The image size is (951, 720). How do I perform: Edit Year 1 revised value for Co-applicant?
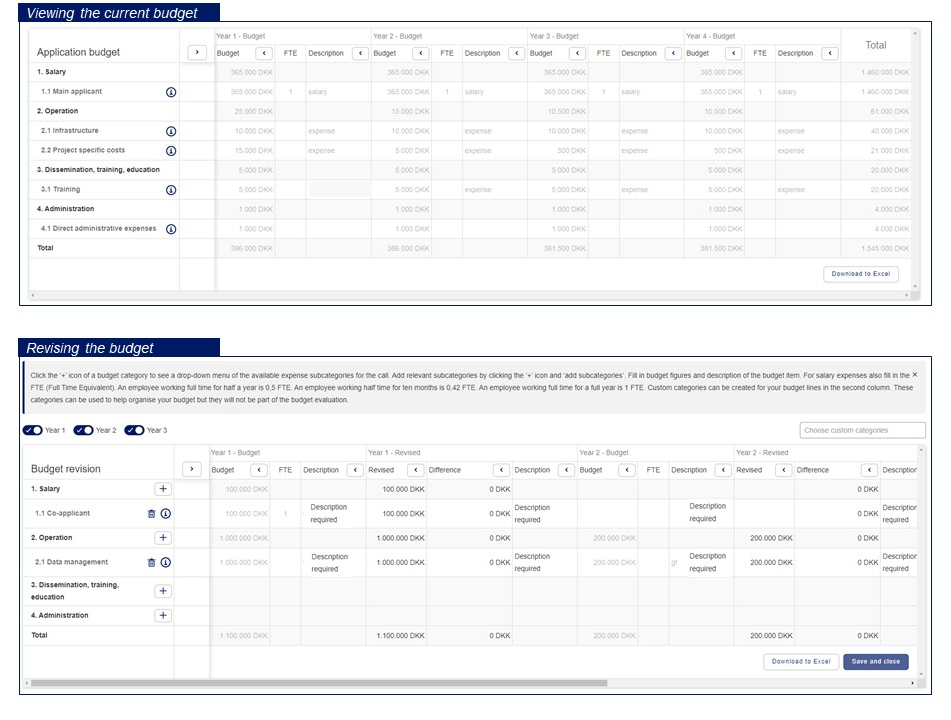[396, 514]
